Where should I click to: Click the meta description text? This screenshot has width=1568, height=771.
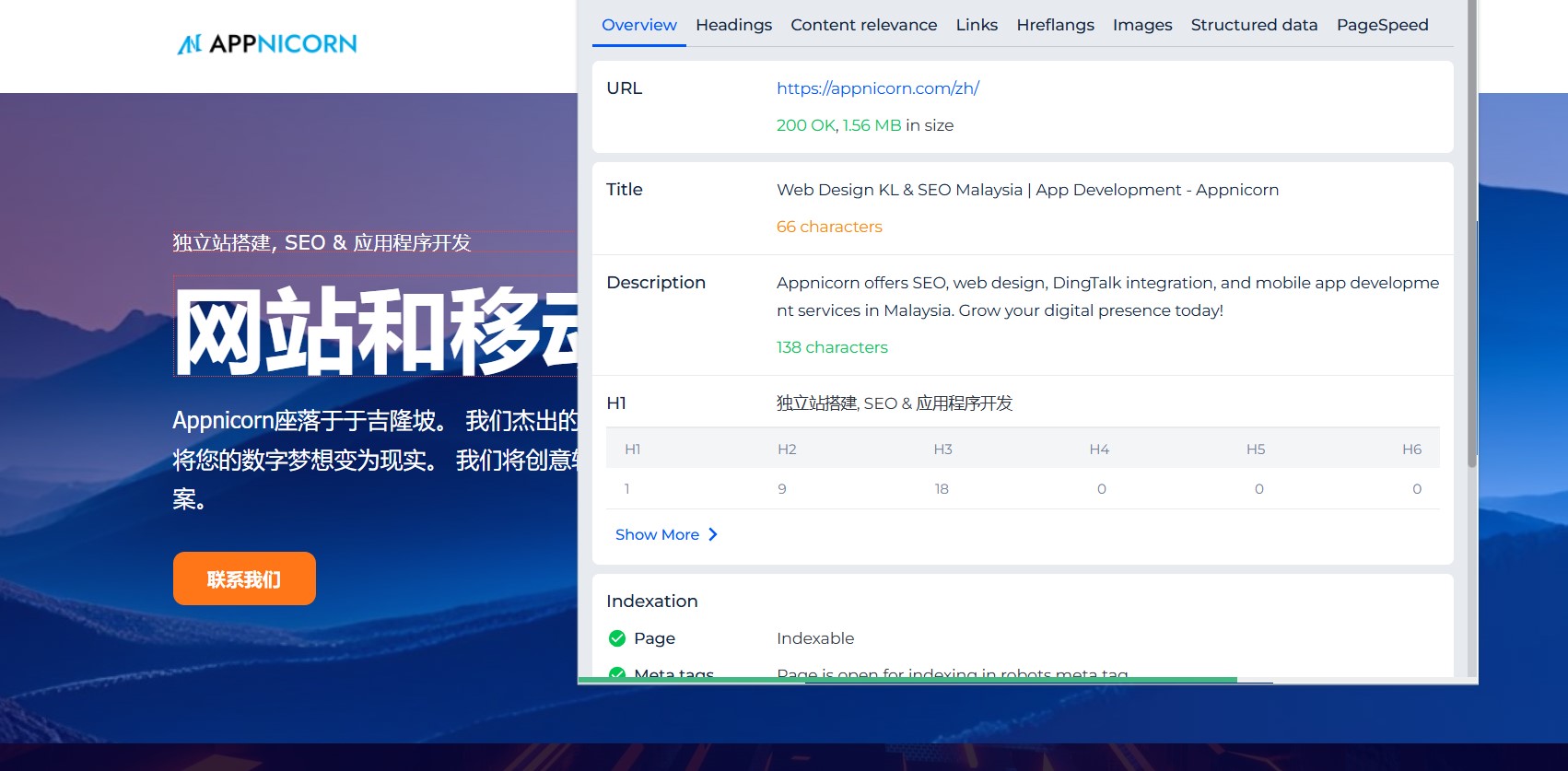click(x=1107, y=297)
